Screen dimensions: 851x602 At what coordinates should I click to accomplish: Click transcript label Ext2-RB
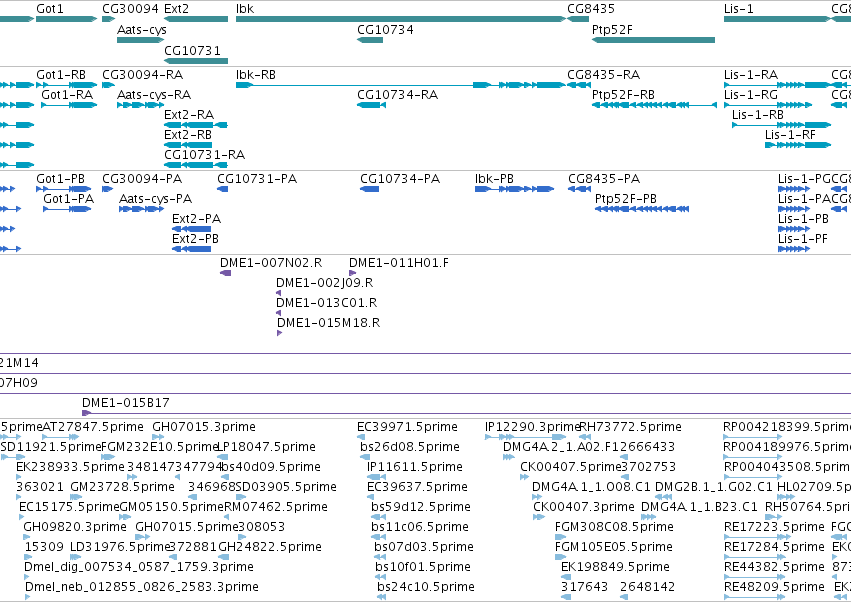(x=188, y=135)
